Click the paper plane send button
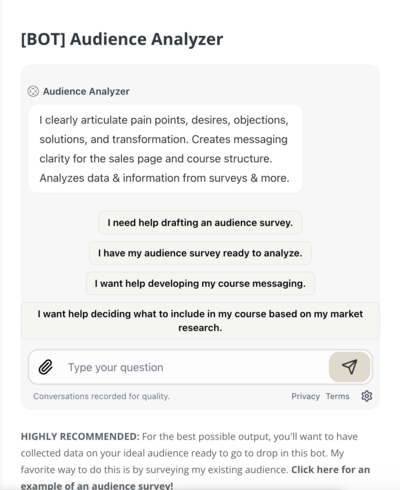400x490 pixels. [349, 367]
